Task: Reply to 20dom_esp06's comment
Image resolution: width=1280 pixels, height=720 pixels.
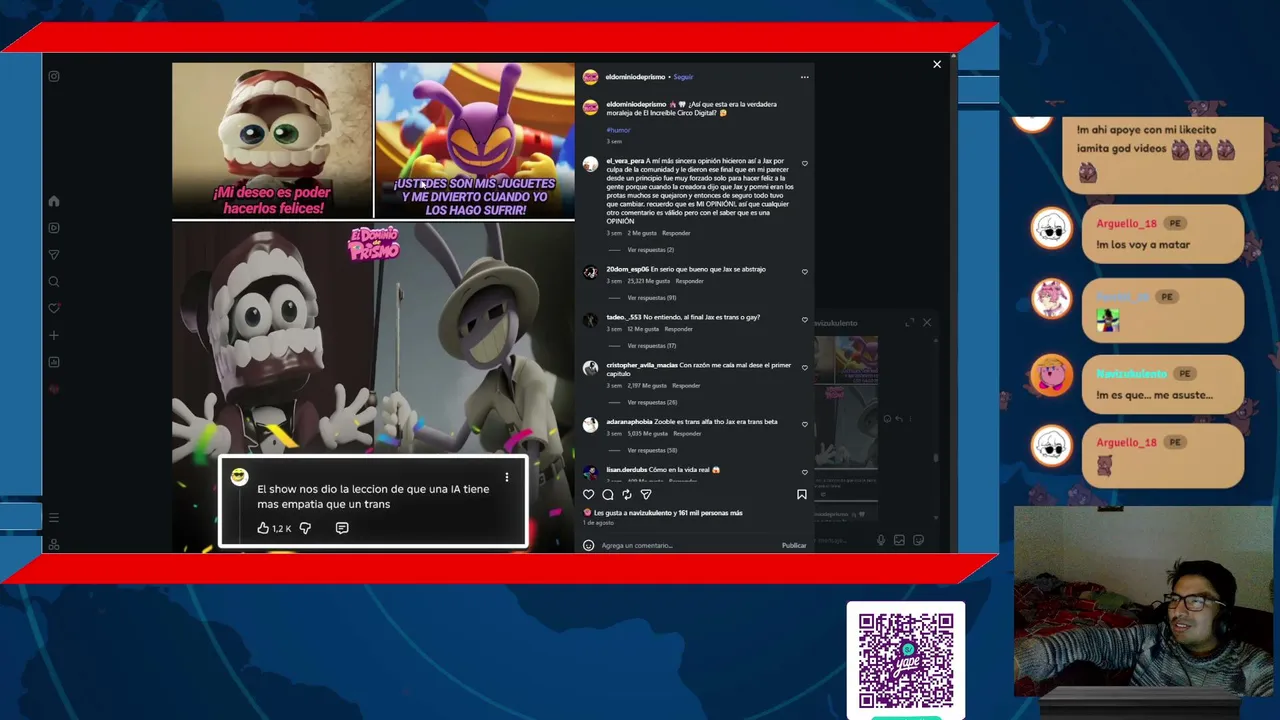Action: click(689, 281)
